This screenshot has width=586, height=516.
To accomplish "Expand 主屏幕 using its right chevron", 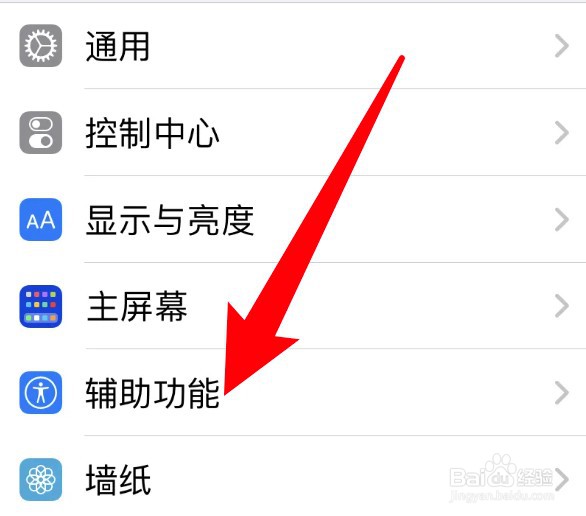I will coord(562,306).
